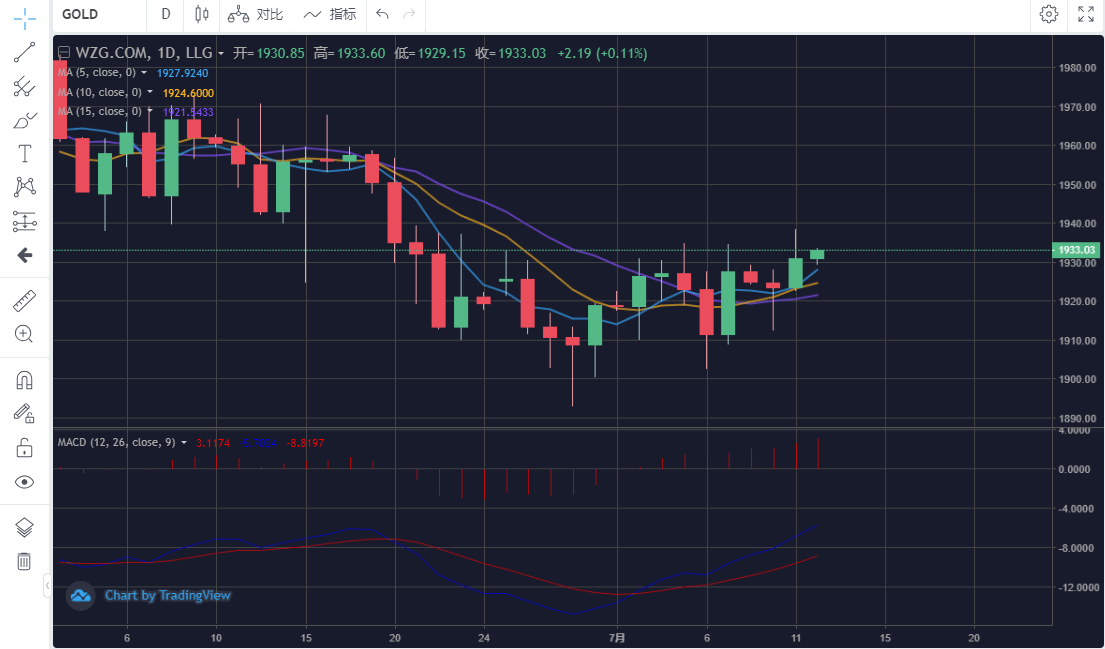Screen dimensions: 1105x649
Task: Pick the text annotation tool
Action: coord(25,153)
